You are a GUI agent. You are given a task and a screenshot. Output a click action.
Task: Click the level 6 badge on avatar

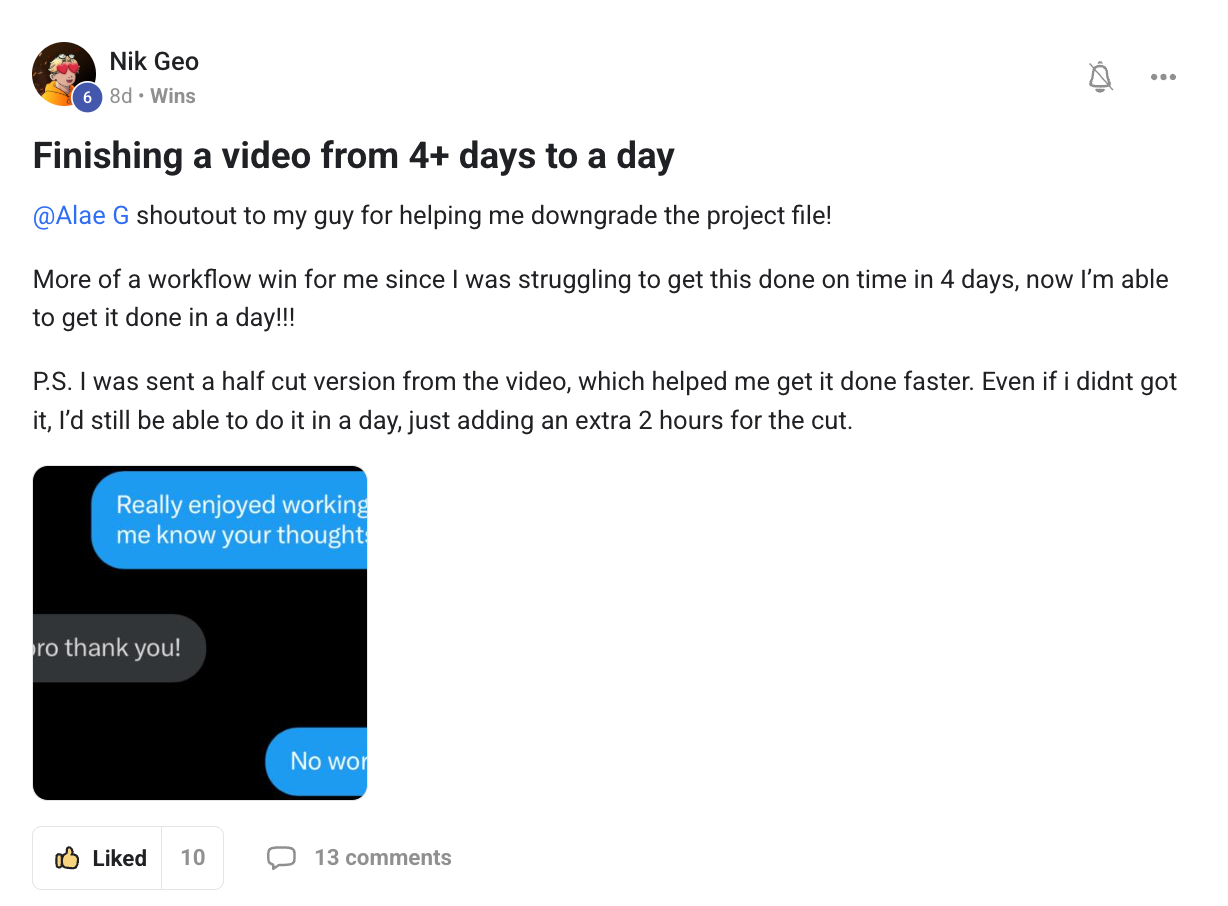(87, 97)
